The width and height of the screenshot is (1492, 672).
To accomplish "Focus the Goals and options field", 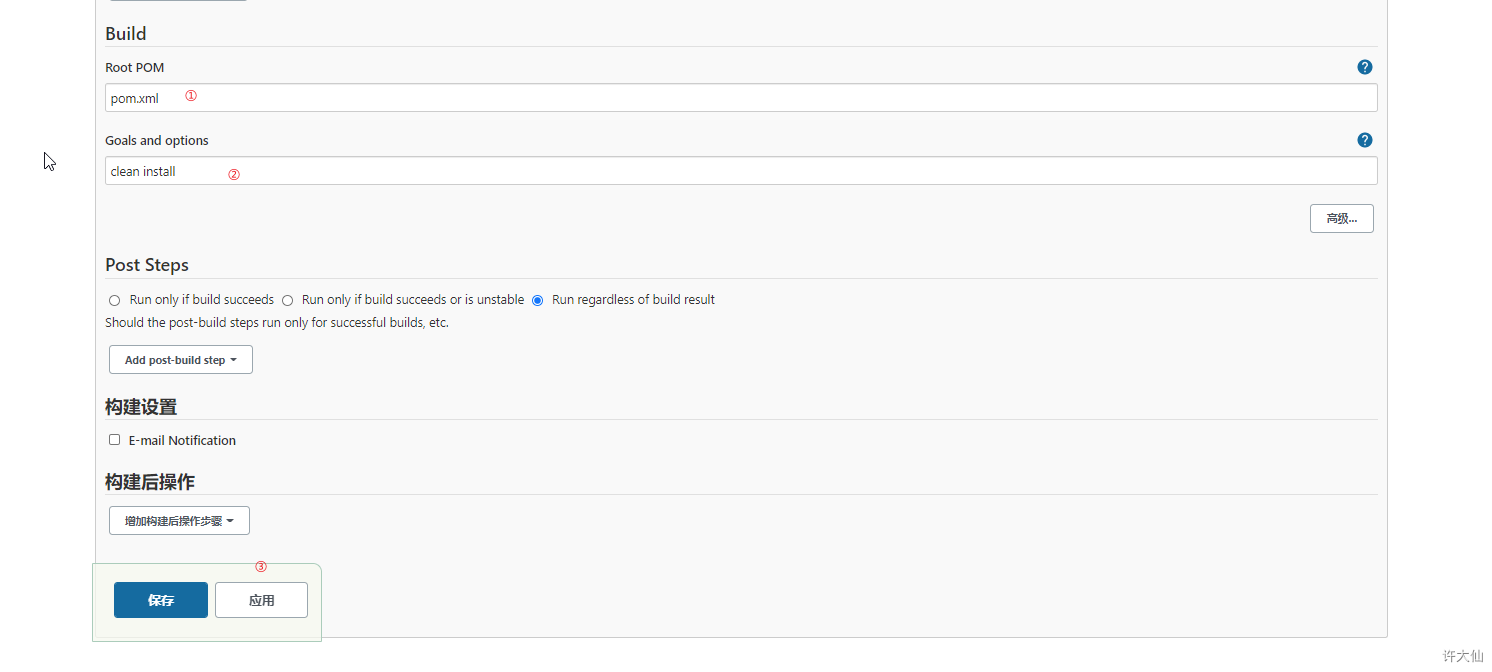I will (x=740, y=171).
